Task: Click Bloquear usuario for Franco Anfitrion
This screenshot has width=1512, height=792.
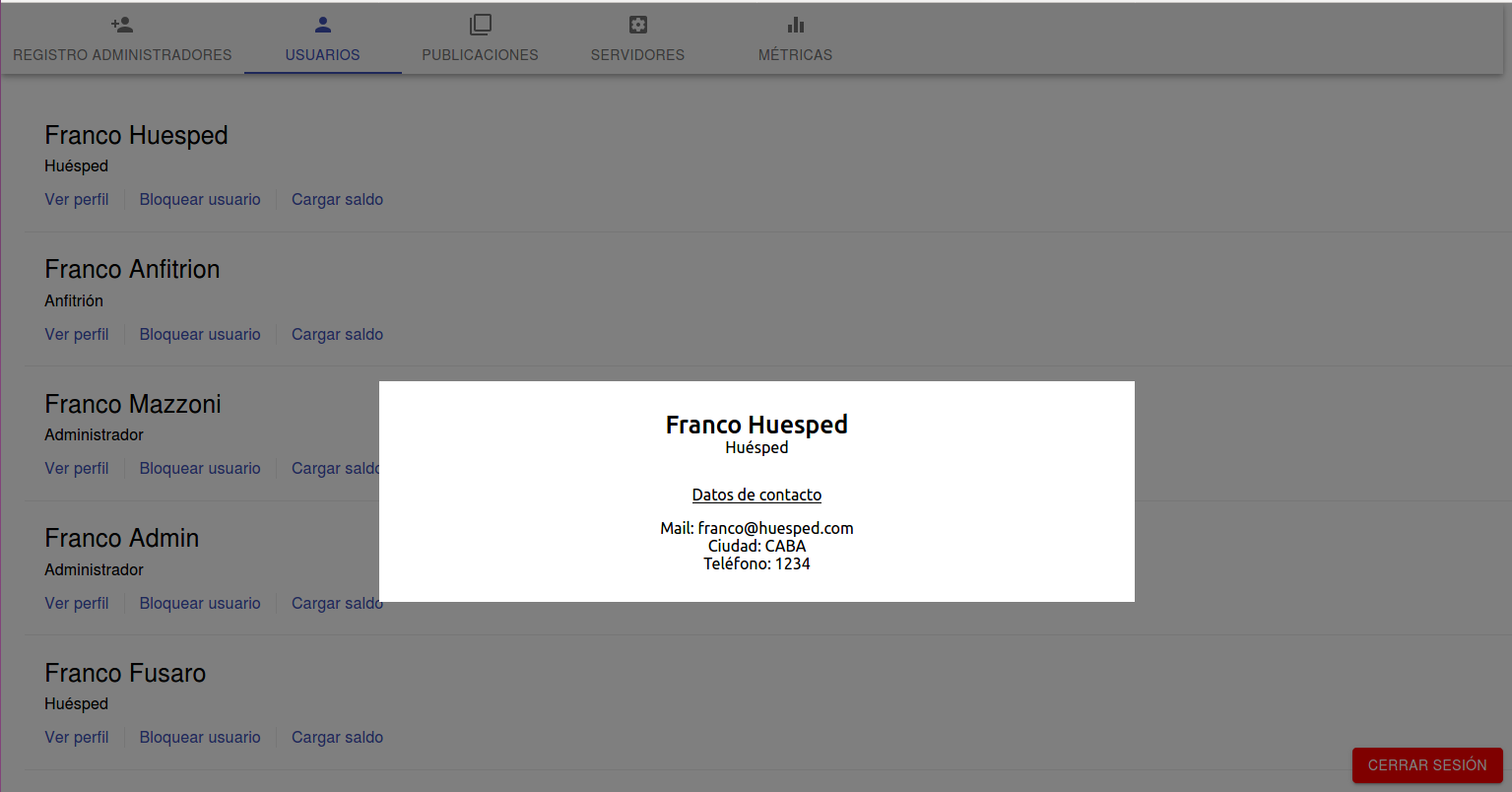Action: [200, 334]
